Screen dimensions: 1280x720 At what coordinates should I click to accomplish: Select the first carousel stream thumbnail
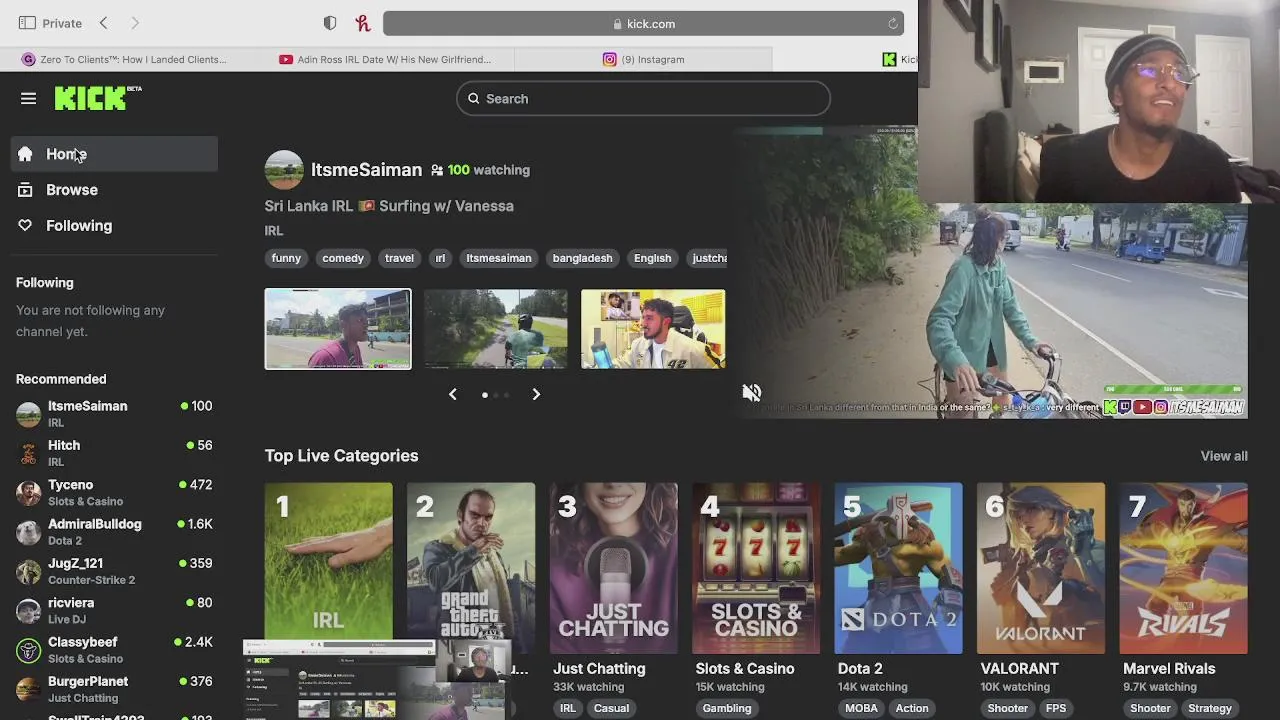point(338,329)
